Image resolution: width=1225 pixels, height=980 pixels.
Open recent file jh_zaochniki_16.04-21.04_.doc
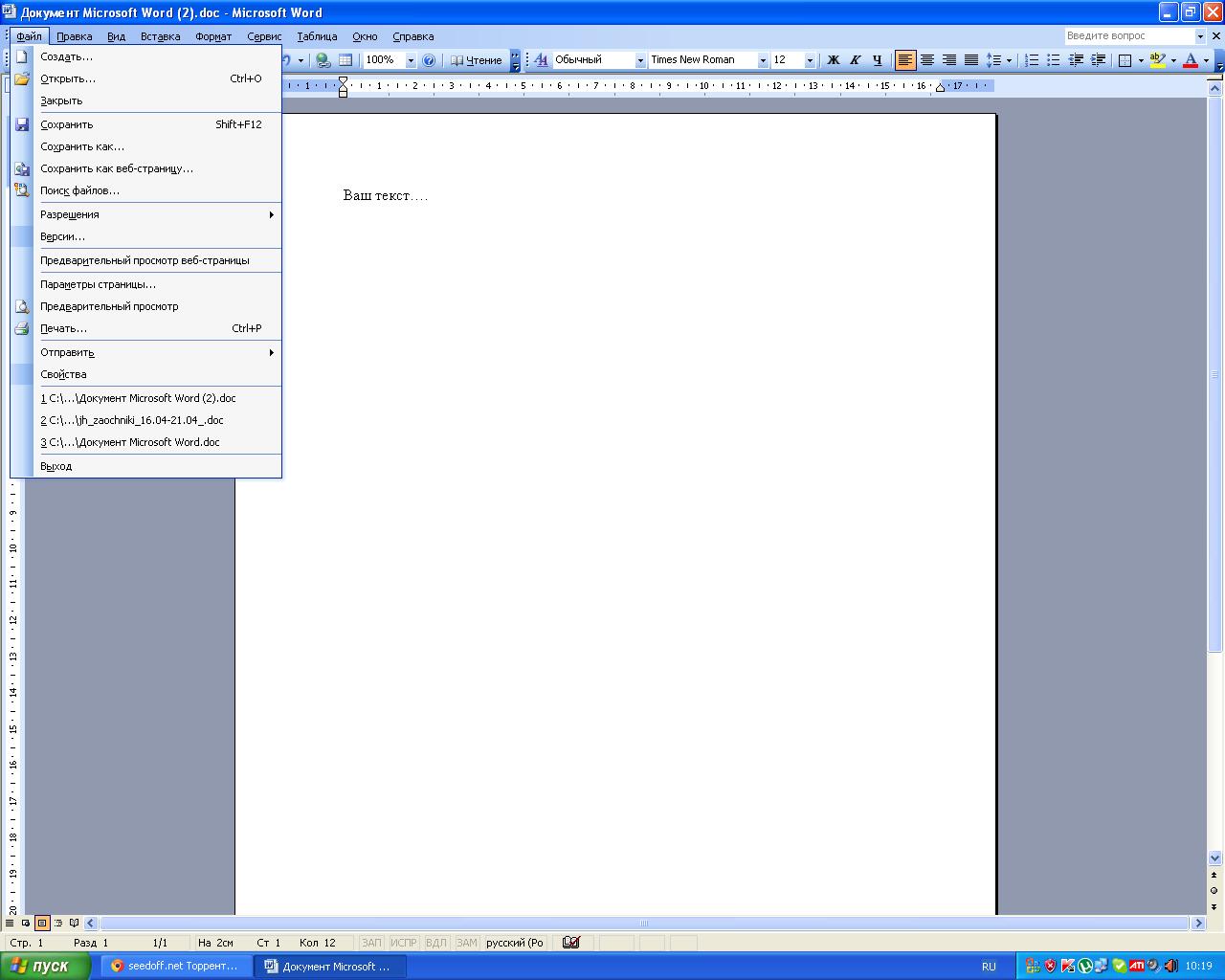(x=146, y=420)
